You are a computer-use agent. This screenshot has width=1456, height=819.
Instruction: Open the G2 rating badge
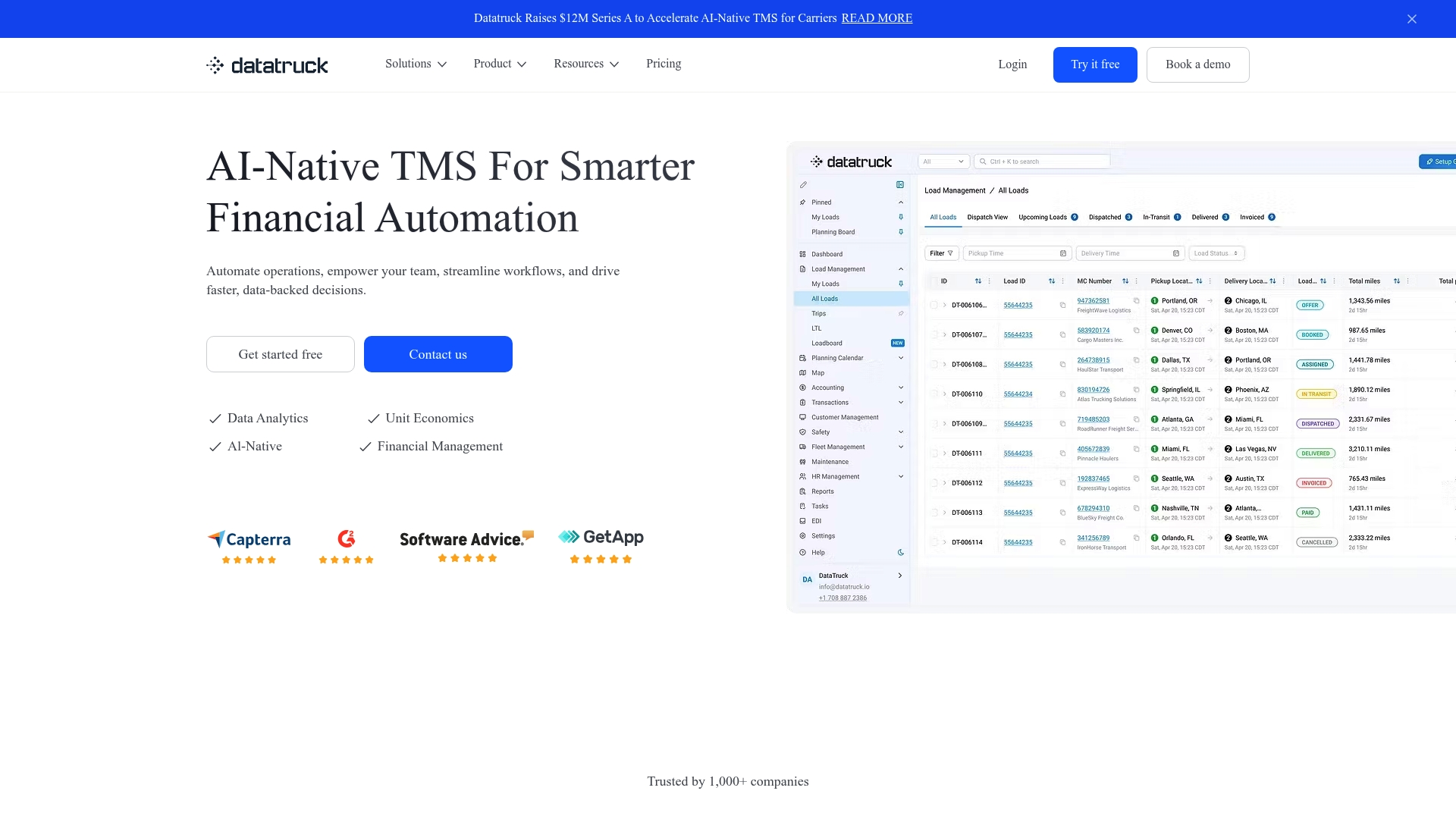(x=347, y=547)
